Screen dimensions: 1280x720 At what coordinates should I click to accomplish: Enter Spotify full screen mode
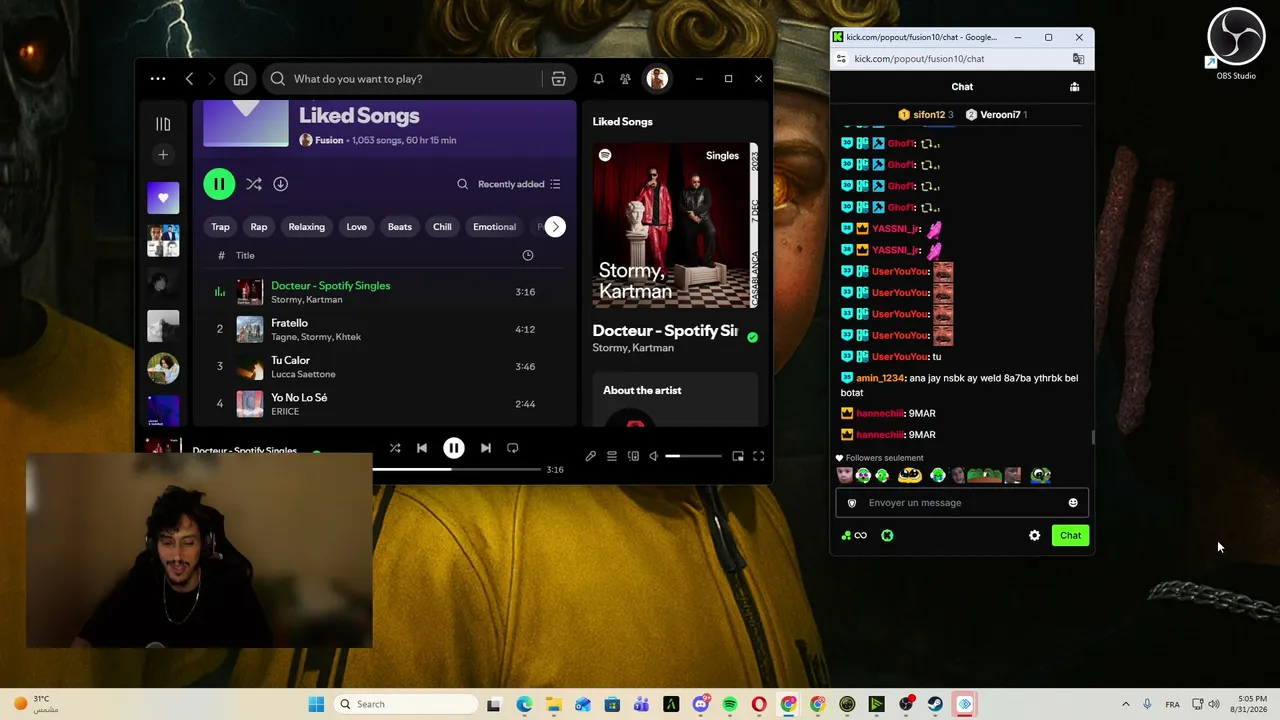pos(759,456)
